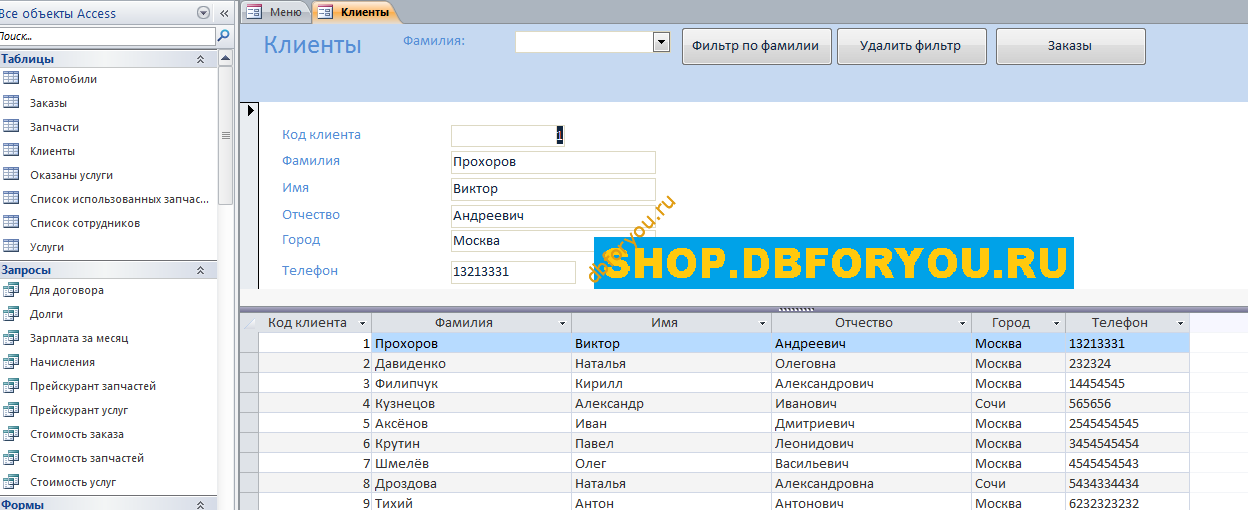Select the datasheet cell Филипчук
This screenshot has height=510, width=1248.
coord(471,383)
